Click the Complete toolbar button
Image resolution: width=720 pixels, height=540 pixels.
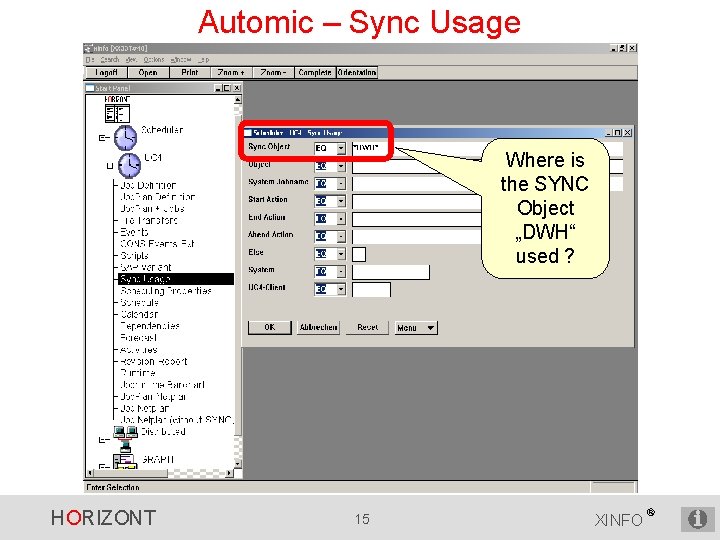[315, 73]
